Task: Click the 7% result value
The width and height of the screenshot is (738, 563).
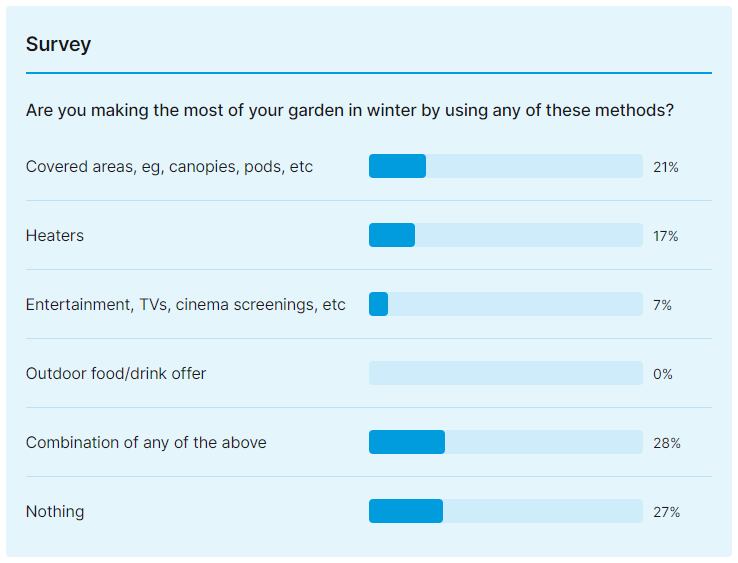Action: pyautogui.click(x=662, y=305)
